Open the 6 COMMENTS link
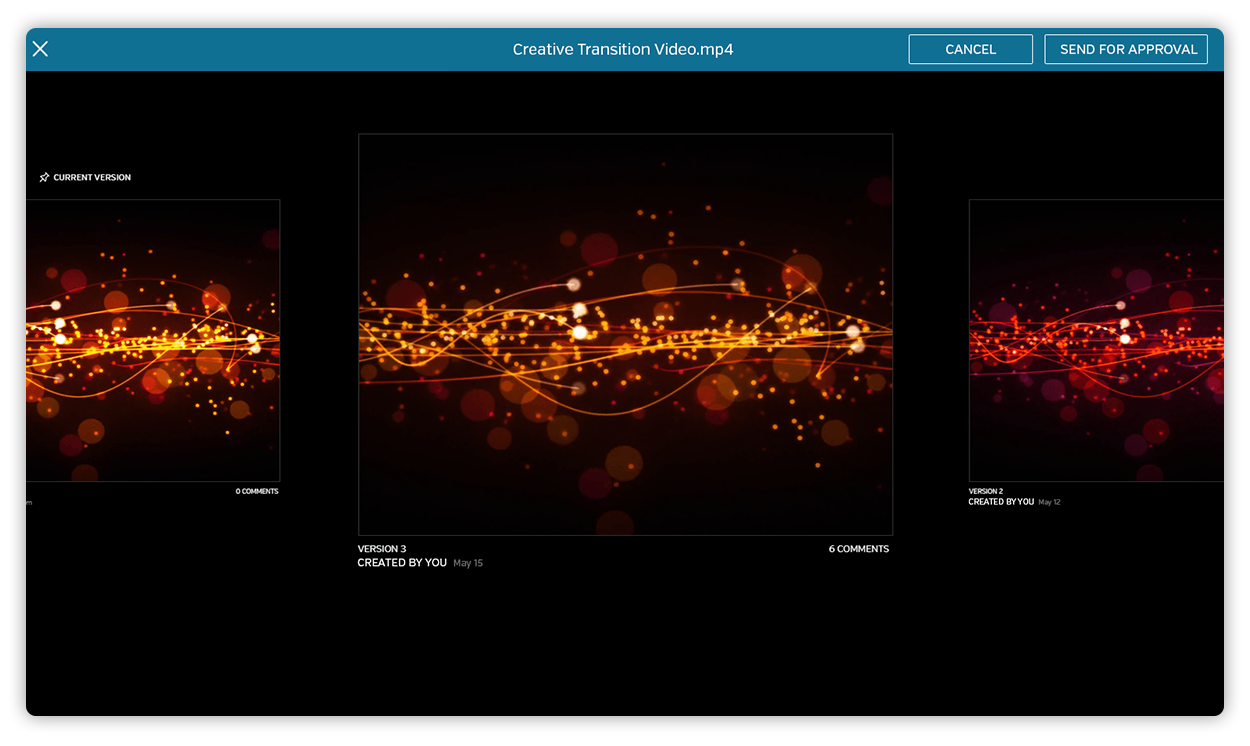Image resolution: width=1250 pixels, height=746 pixels. [858, 549]
